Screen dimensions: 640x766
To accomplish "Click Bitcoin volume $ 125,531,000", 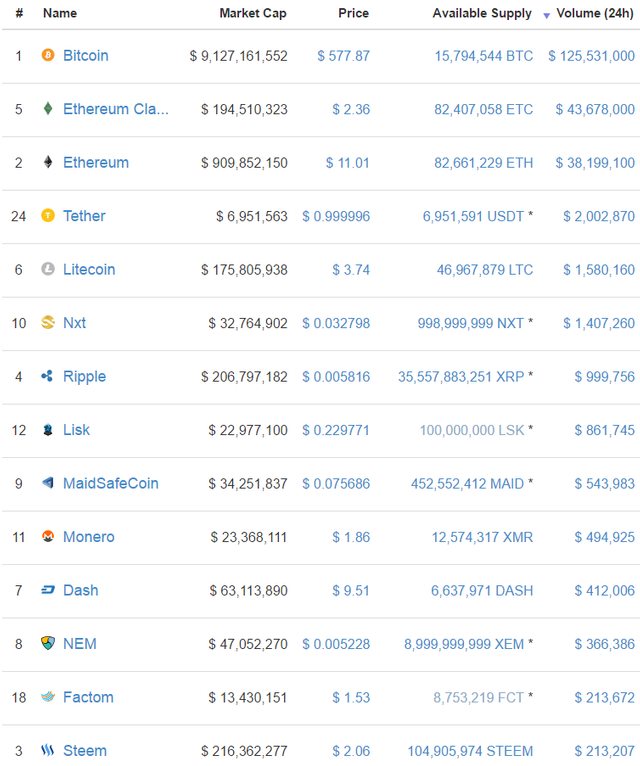I will click(592, 56).
